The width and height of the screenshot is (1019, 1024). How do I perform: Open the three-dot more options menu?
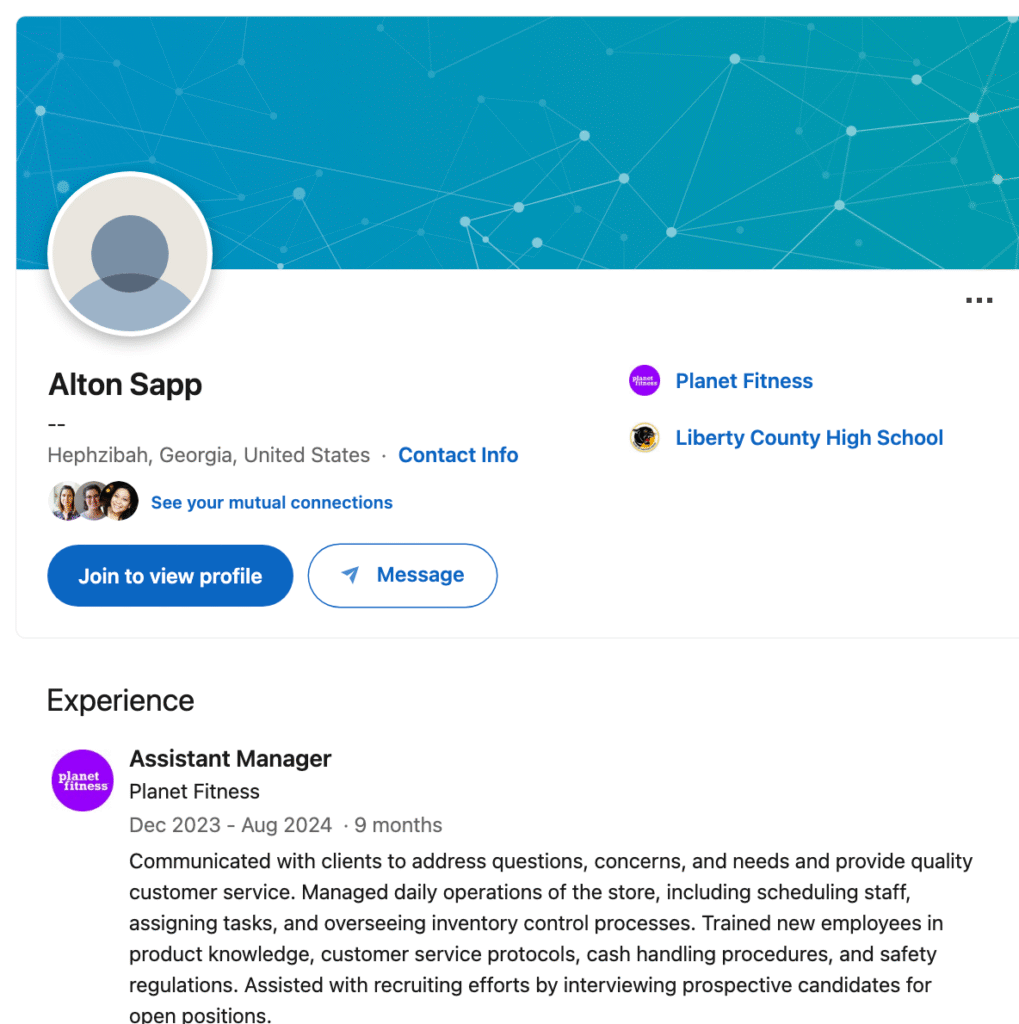click(979, 301)
